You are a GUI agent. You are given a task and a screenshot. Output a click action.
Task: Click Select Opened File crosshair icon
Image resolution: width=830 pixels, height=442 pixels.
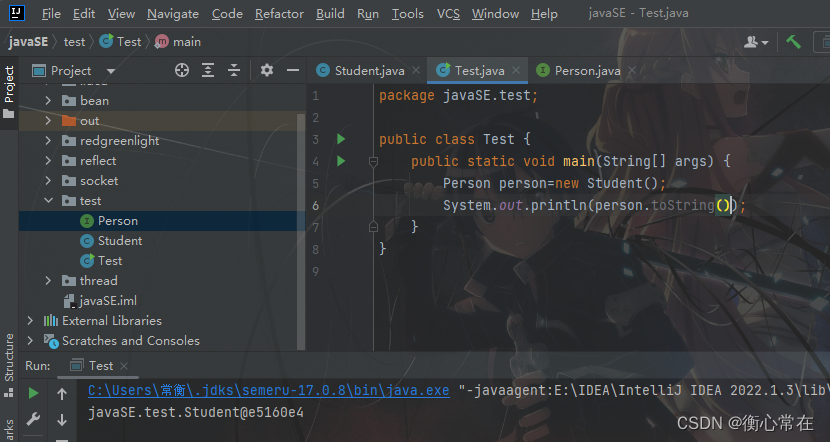(182, 70)
